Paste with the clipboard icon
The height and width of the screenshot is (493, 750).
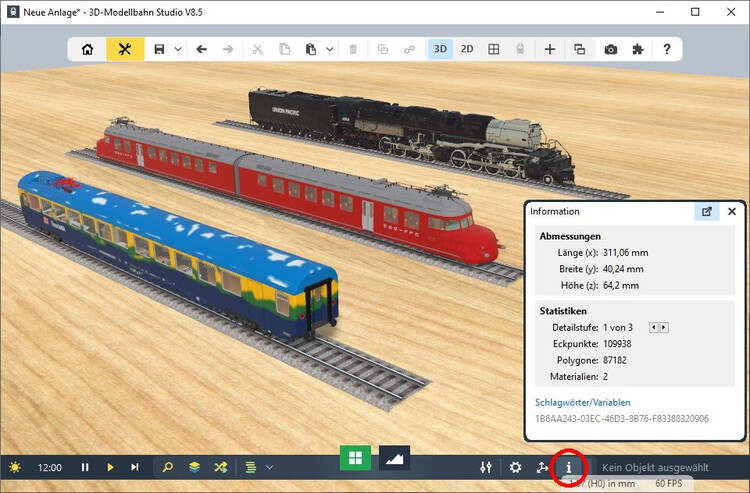click(x=311, y=49)
